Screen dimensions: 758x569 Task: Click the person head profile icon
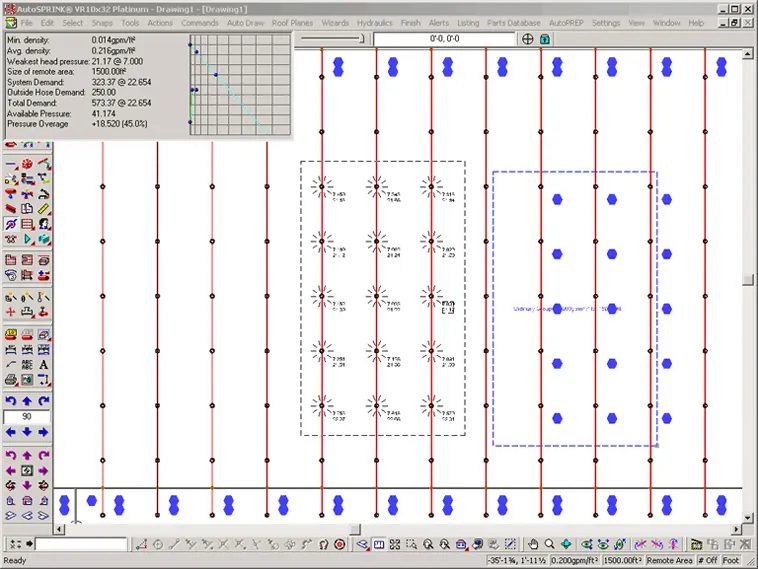[44, 224]
